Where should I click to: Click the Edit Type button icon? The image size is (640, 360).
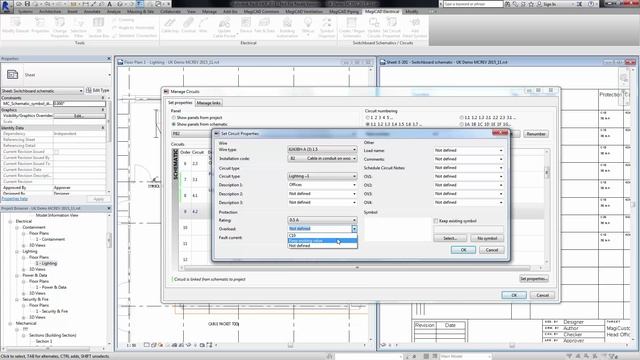(89, 90)
